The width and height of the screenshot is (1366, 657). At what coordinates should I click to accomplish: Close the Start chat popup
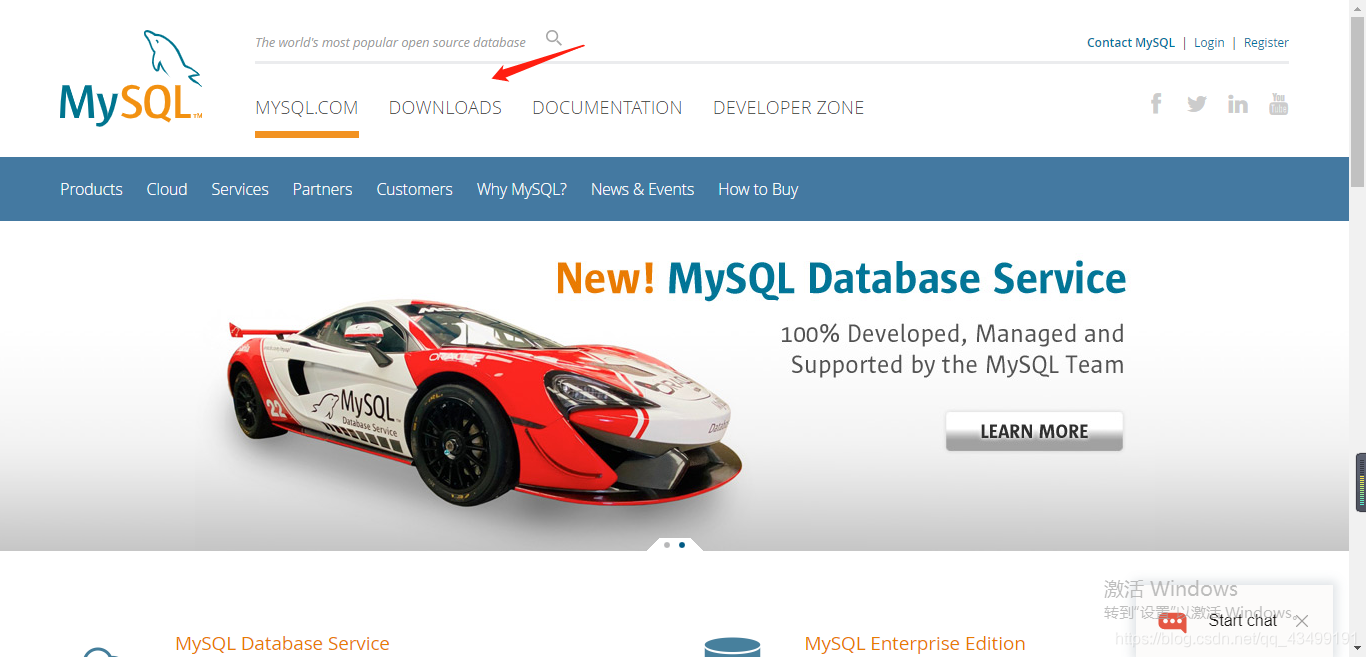click(1301, 621)
